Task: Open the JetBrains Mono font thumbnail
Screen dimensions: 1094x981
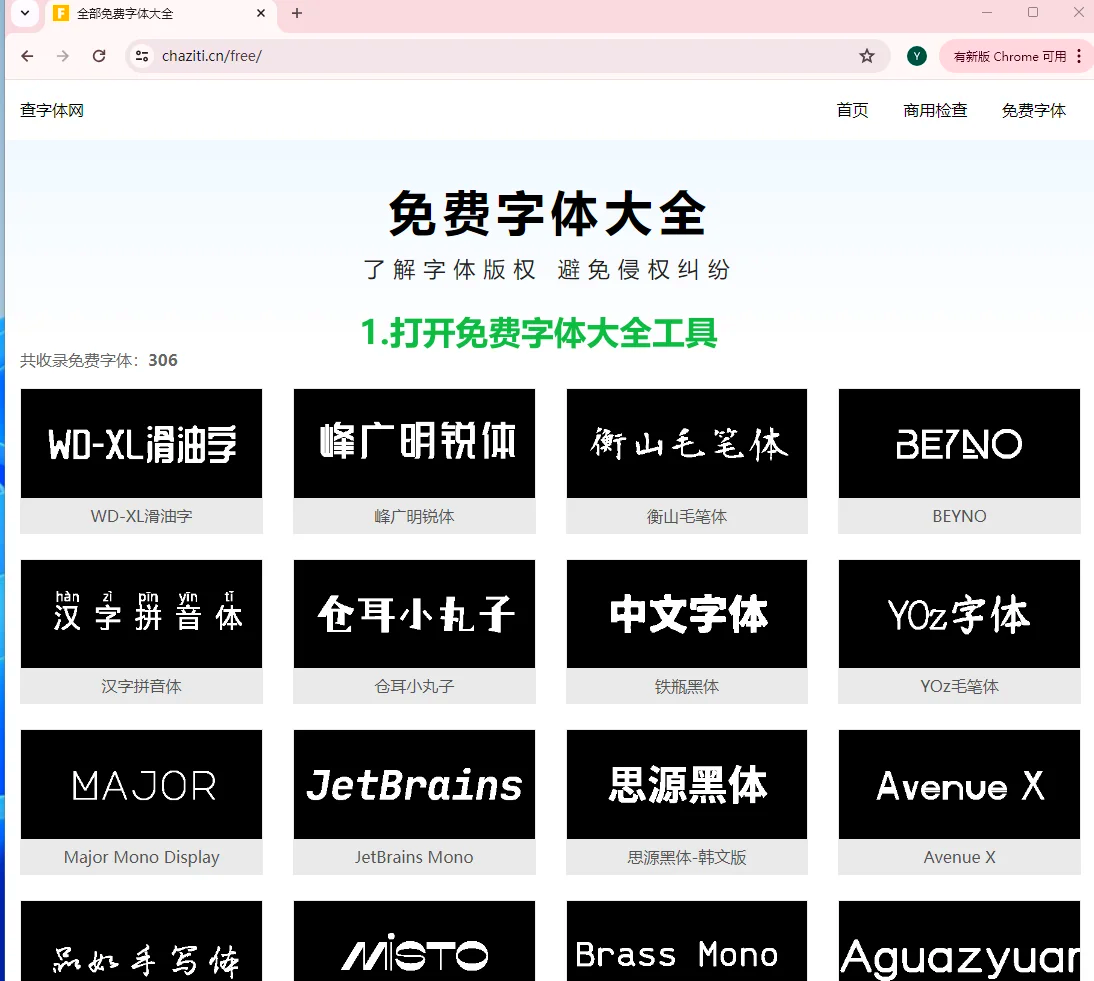Action: [x=413, y=784]
